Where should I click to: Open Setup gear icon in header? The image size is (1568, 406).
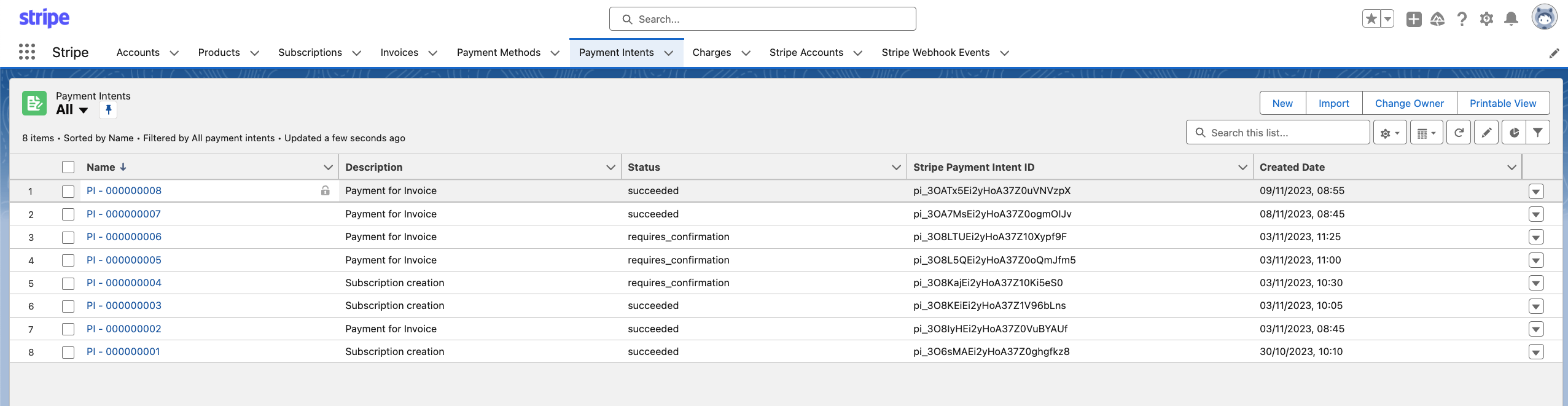coord(1486,19)
